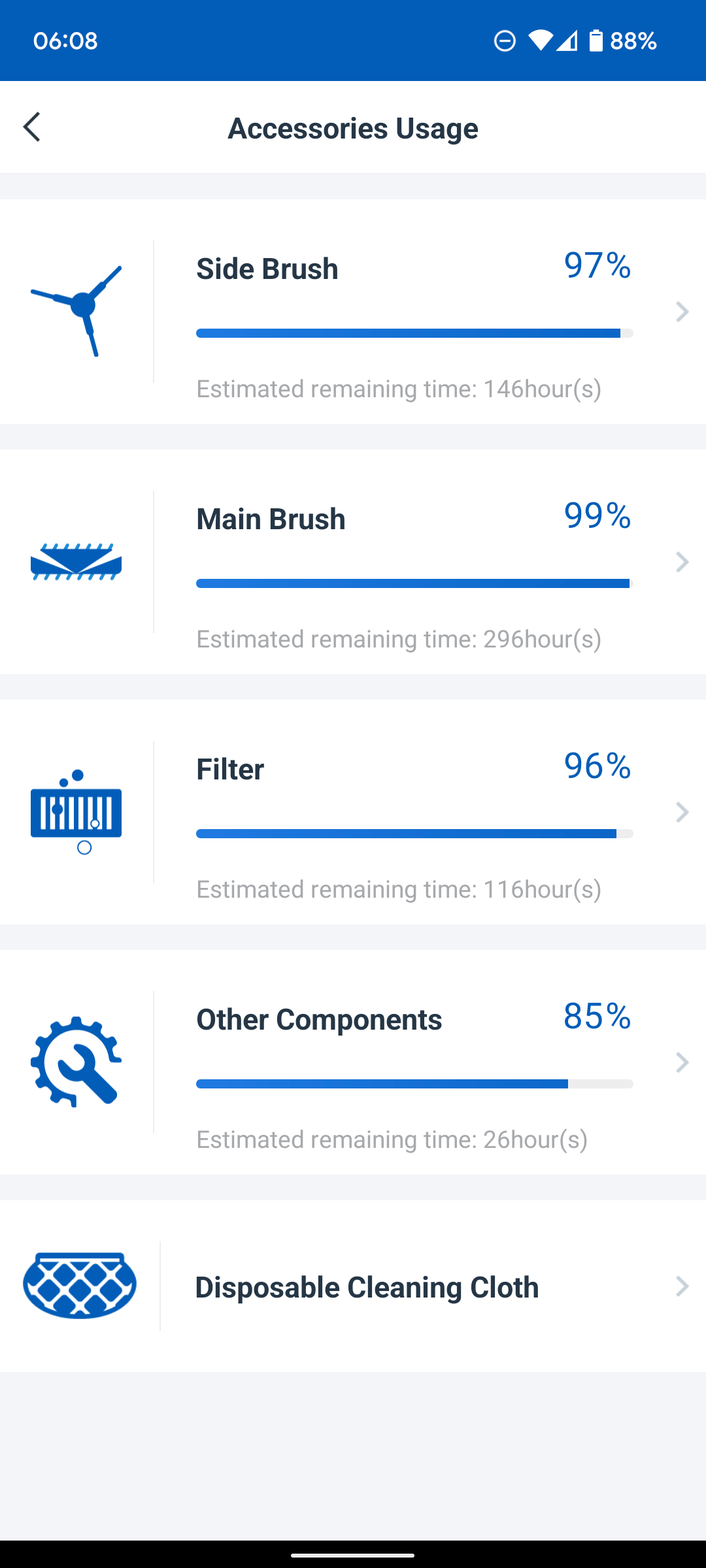Tap the Filter icon

click(76, 812)
